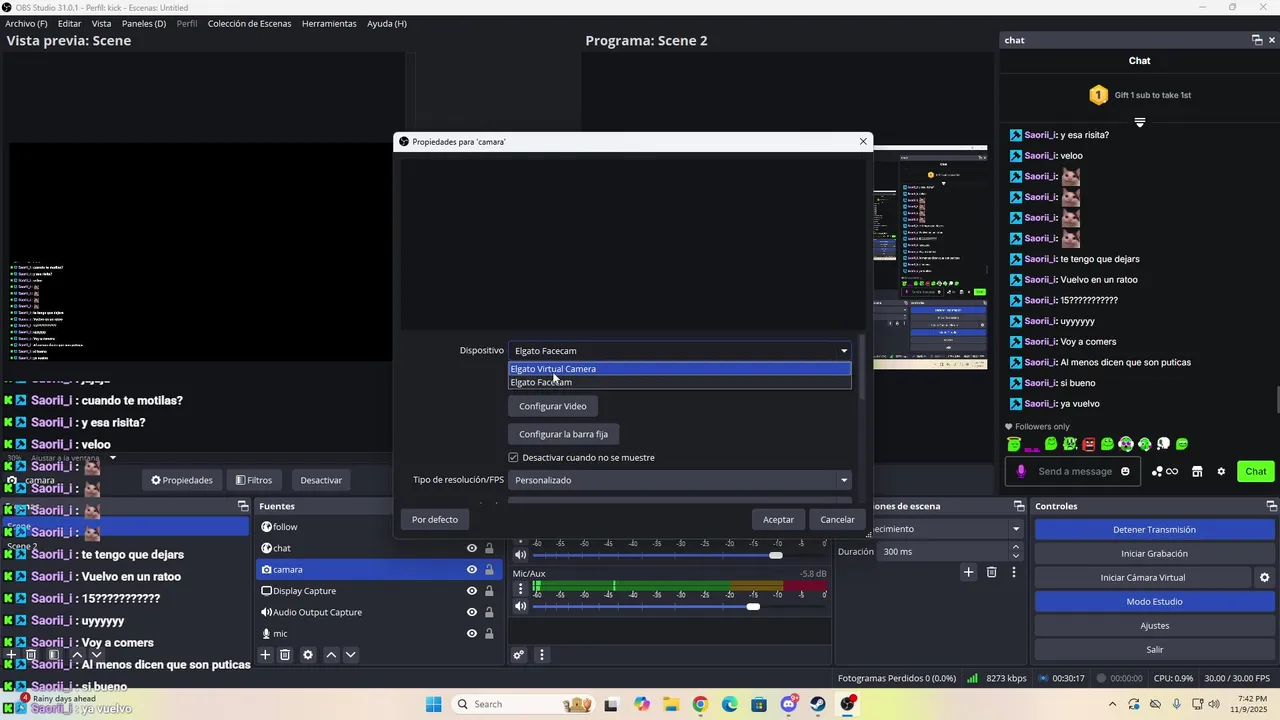
Task: Hide the Audio Output Capture source
Action: point(472,612)
